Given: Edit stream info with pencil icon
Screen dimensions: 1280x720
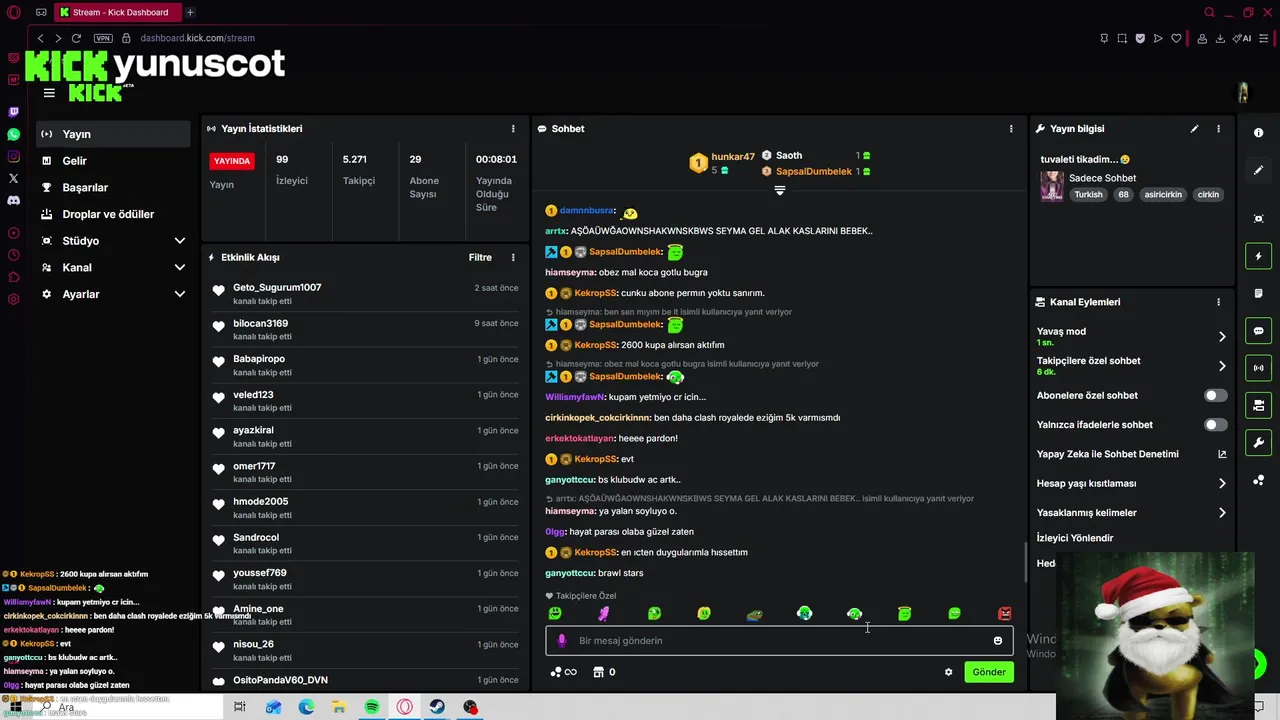Looking at the screenshot, I should 1194,129.
